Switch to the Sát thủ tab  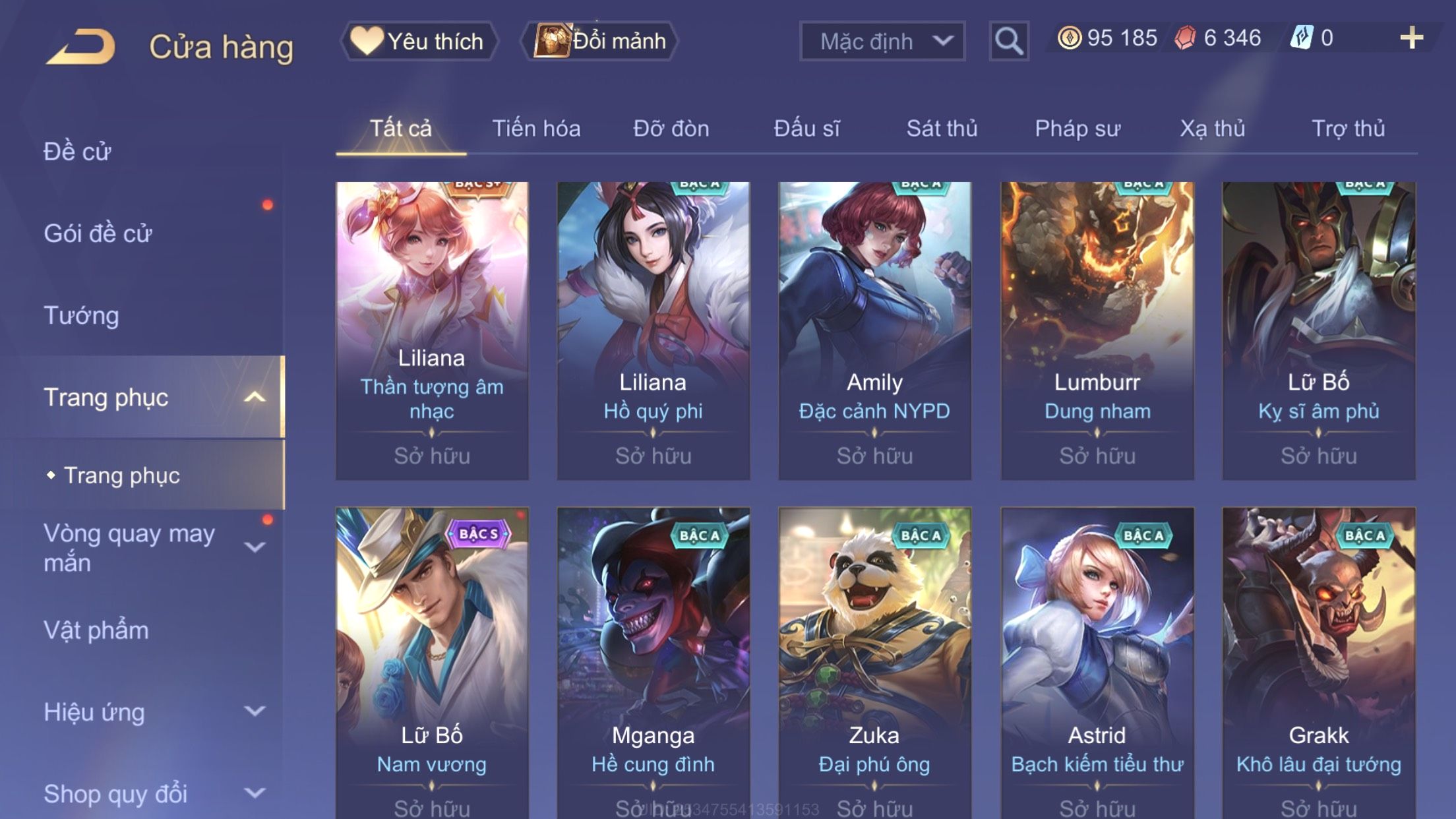click(x=942, y=128)
